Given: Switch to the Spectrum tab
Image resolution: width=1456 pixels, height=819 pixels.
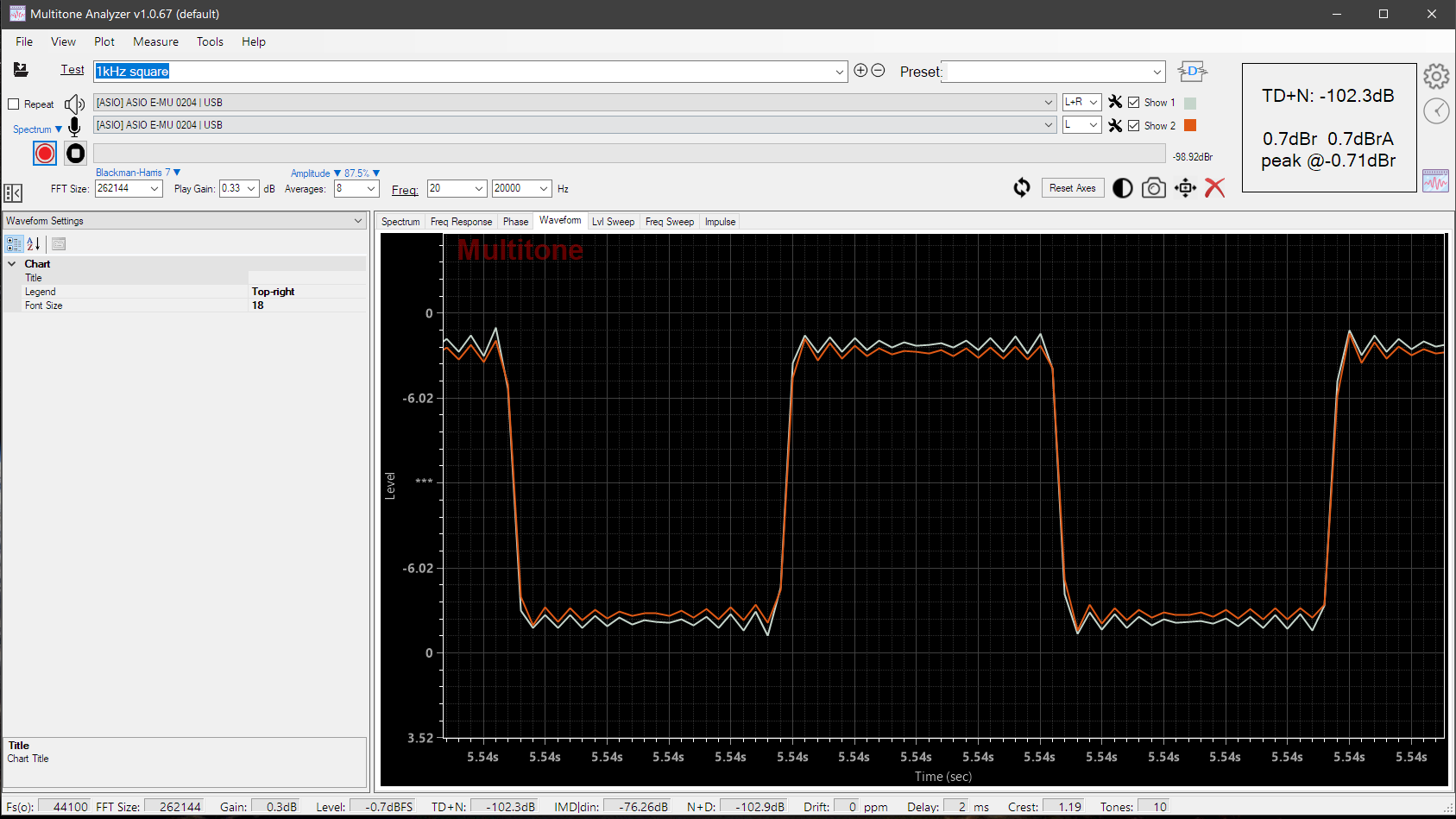Looking at the screenshot, I should (400, 222).
